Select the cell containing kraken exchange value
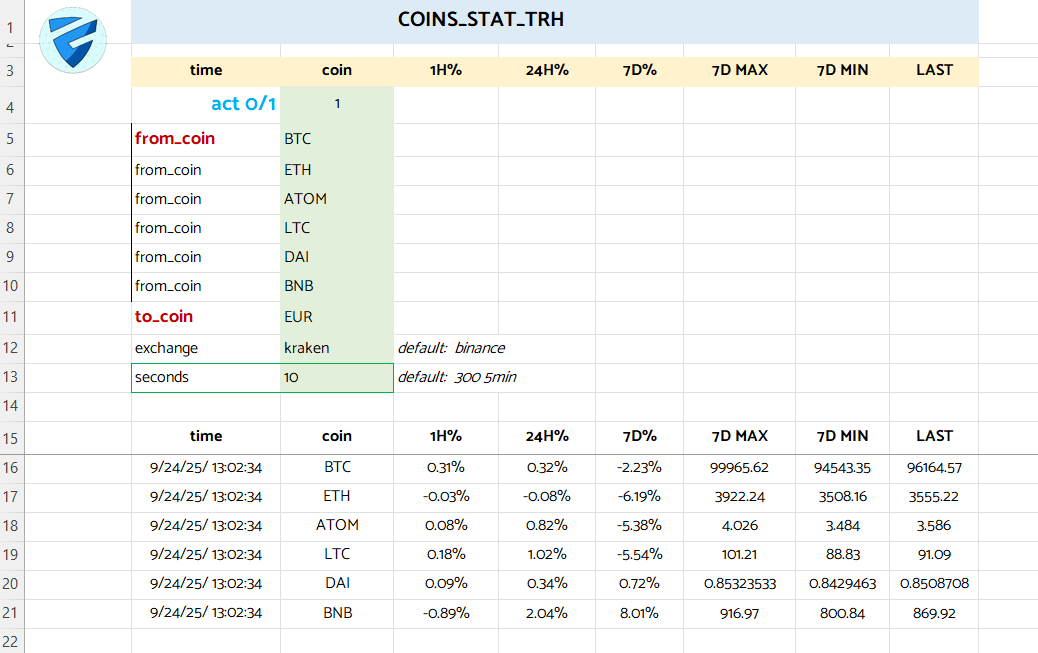Viewport: 1038px width, 653px height. (x=337, y=348)
